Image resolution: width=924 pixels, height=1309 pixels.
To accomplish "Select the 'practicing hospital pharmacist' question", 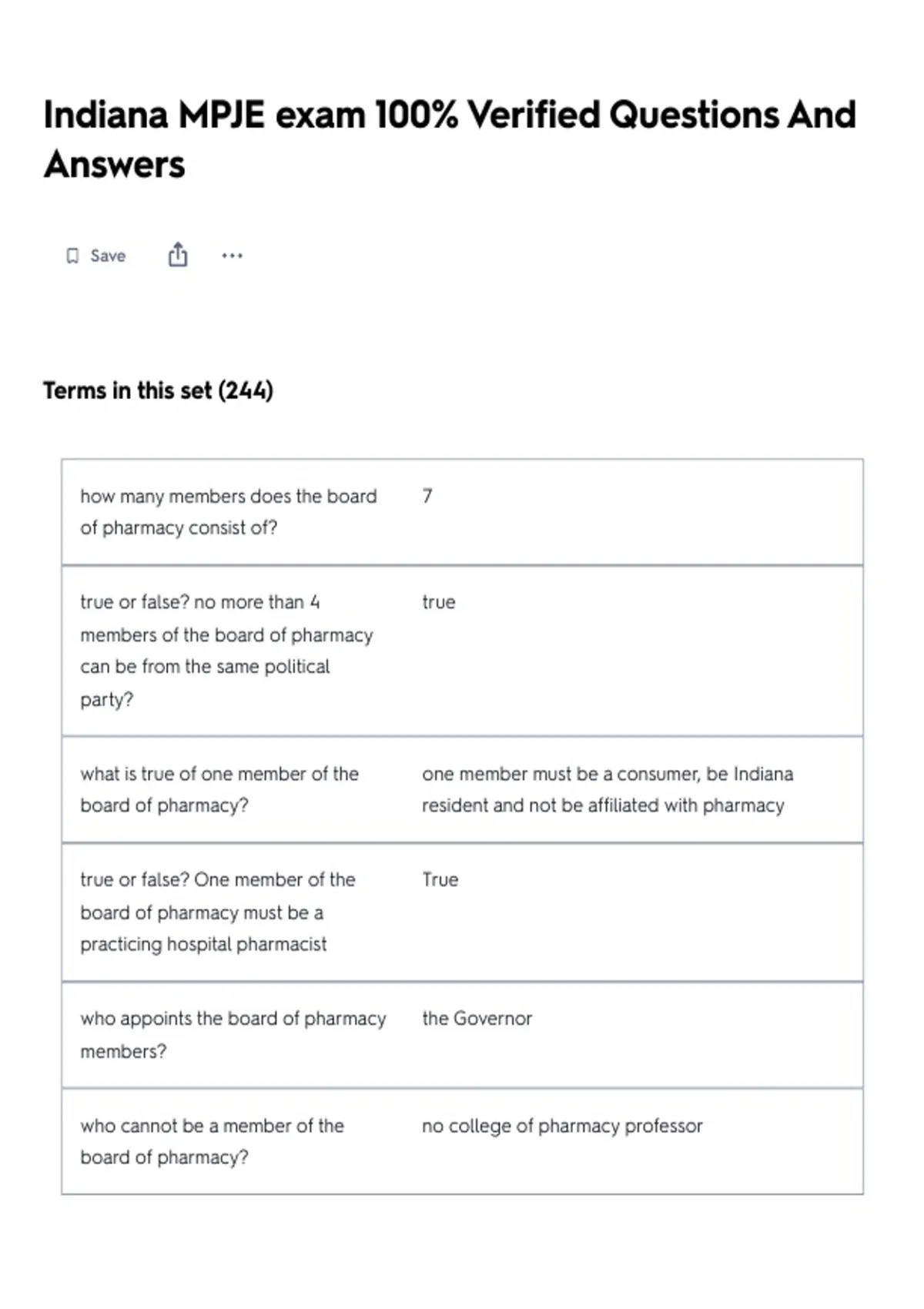I will coord(218,912).
